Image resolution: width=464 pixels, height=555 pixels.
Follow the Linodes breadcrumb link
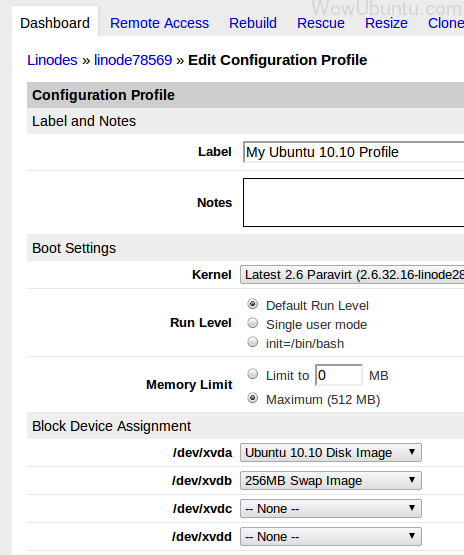[52, 60]
